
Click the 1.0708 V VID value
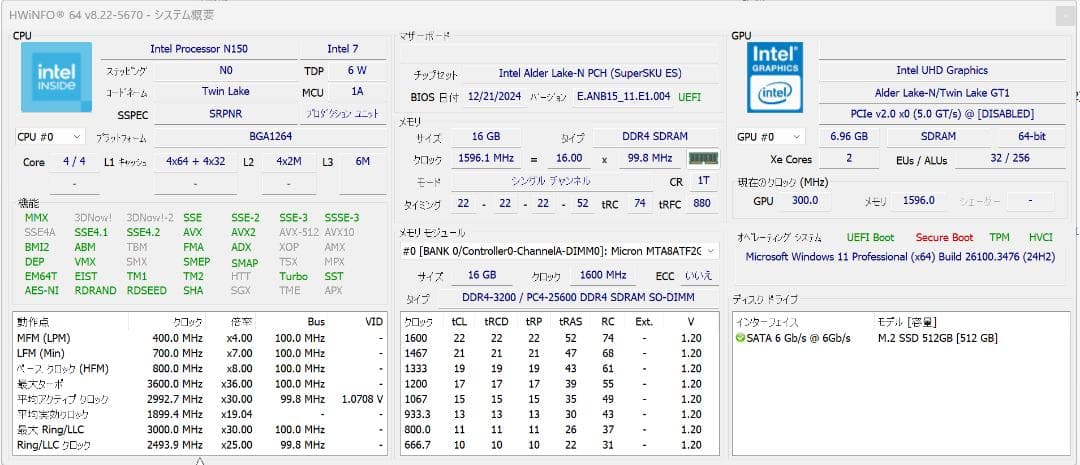point(362,399)
